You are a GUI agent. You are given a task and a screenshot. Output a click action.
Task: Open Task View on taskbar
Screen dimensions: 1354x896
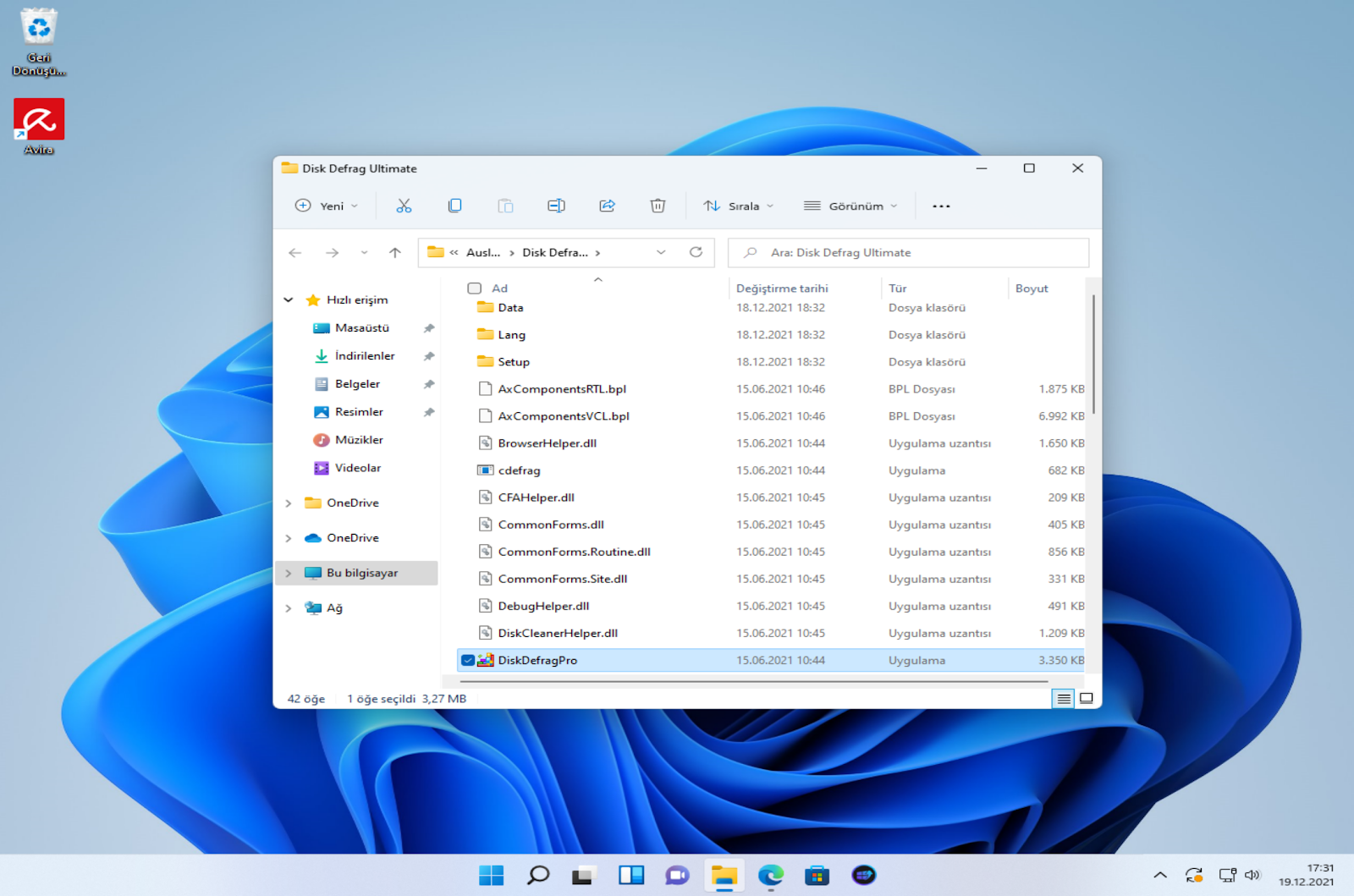coord(583,875)
